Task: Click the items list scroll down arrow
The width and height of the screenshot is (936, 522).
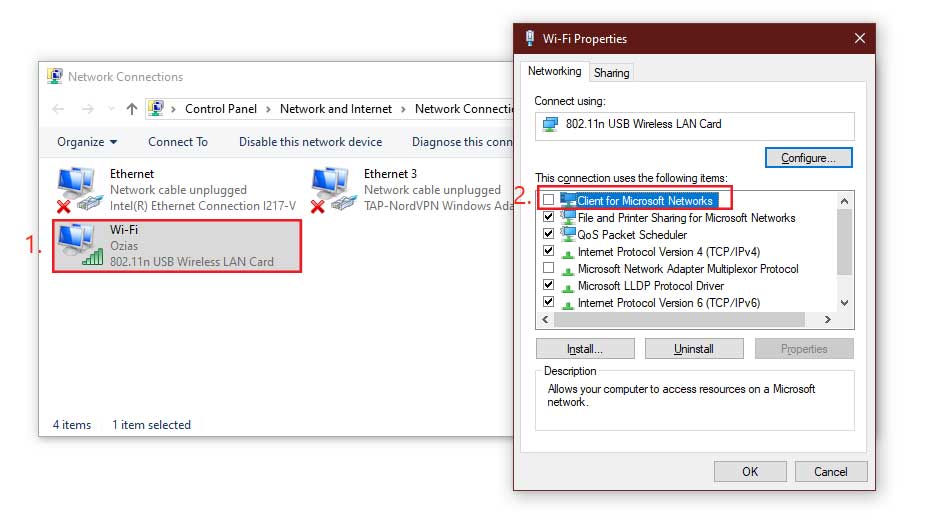Action: [844, 303]
